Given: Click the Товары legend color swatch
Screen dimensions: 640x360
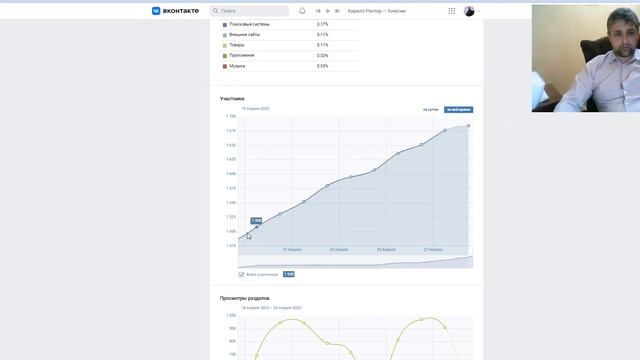Looking at the screenshot, I should (224, 45).
